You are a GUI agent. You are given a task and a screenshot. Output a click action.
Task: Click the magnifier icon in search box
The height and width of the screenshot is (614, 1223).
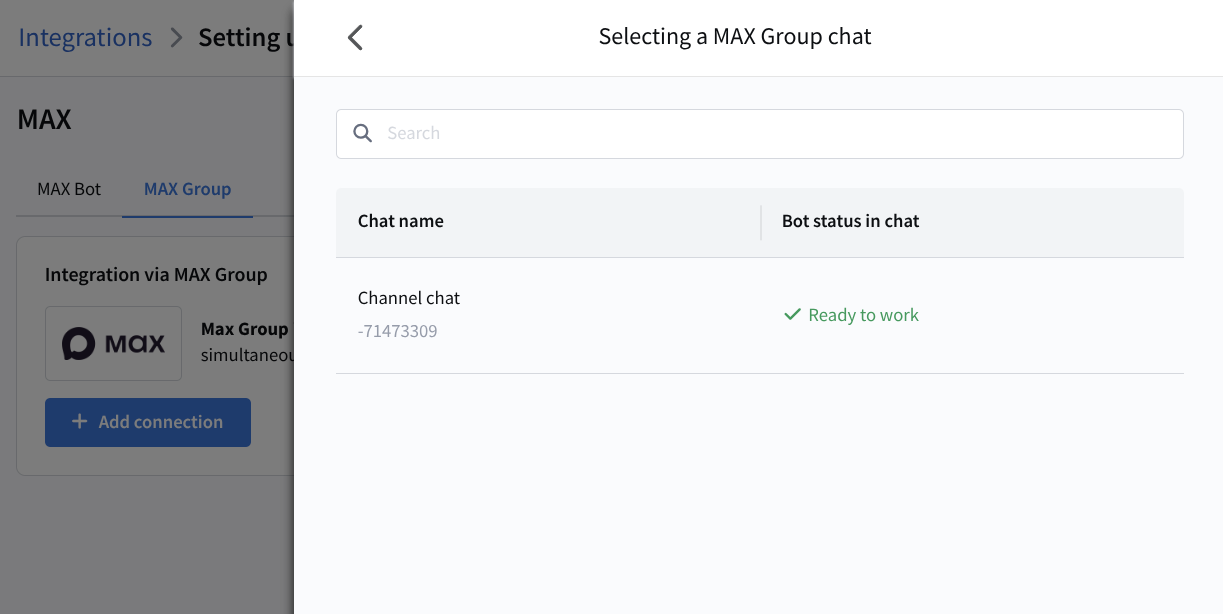click(x=363, y=133)
